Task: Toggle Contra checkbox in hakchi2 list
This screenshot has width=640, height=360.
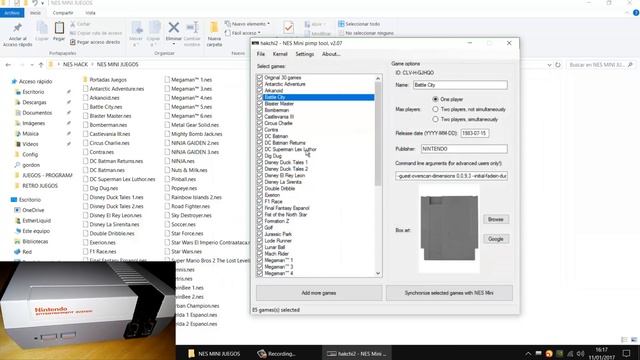Action: [x=260, y=129]
